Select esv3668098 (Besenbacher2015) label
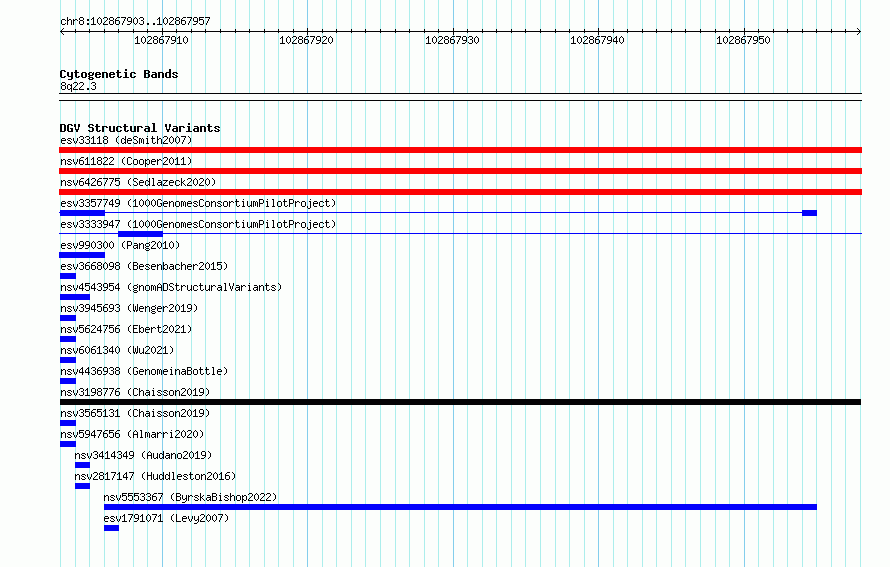The image size is (890, 567). tap(144, 266)
